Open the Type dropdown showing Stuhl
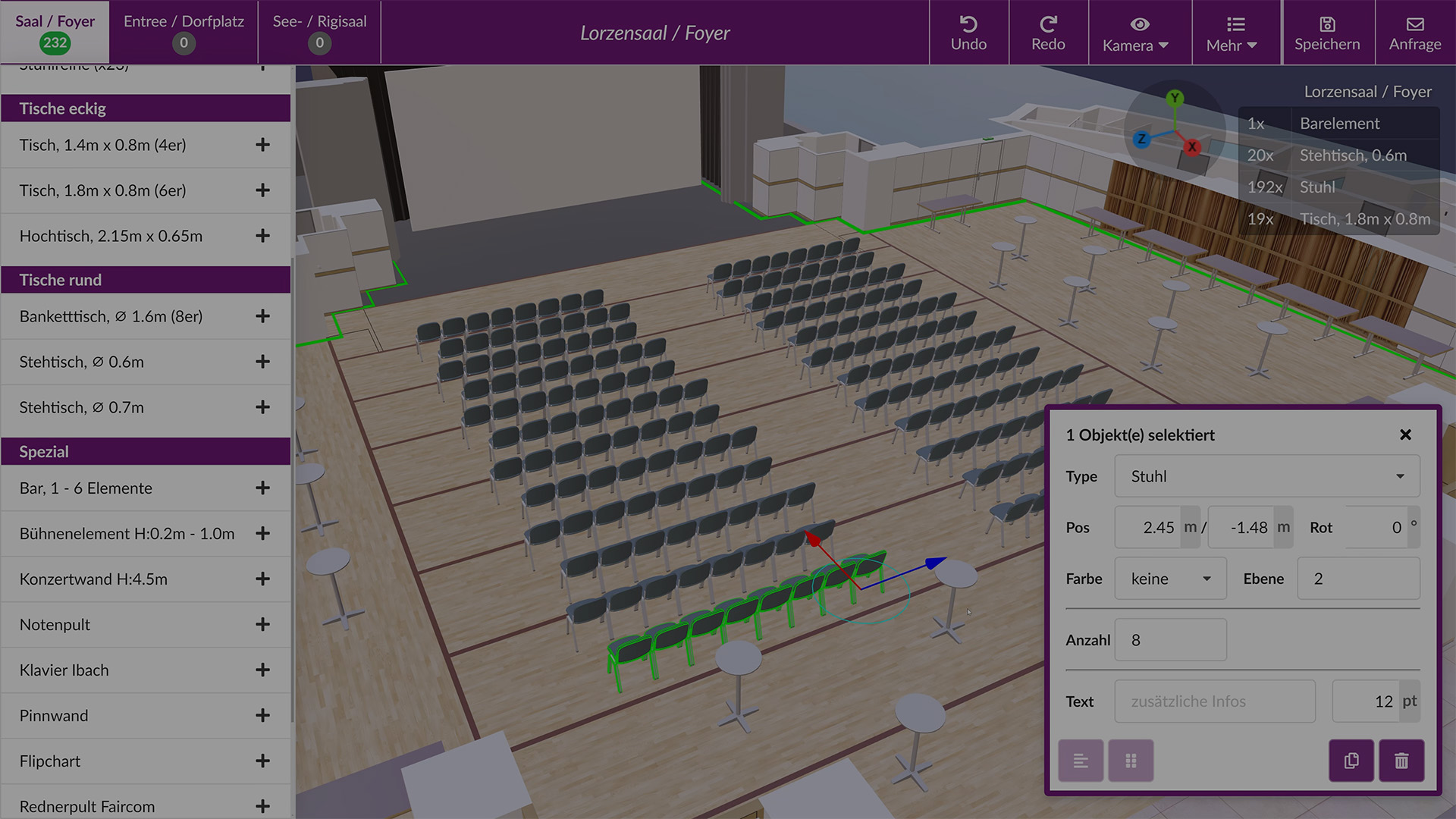The width and height of the screenshot is (1456, 819). coord(1266,476)
